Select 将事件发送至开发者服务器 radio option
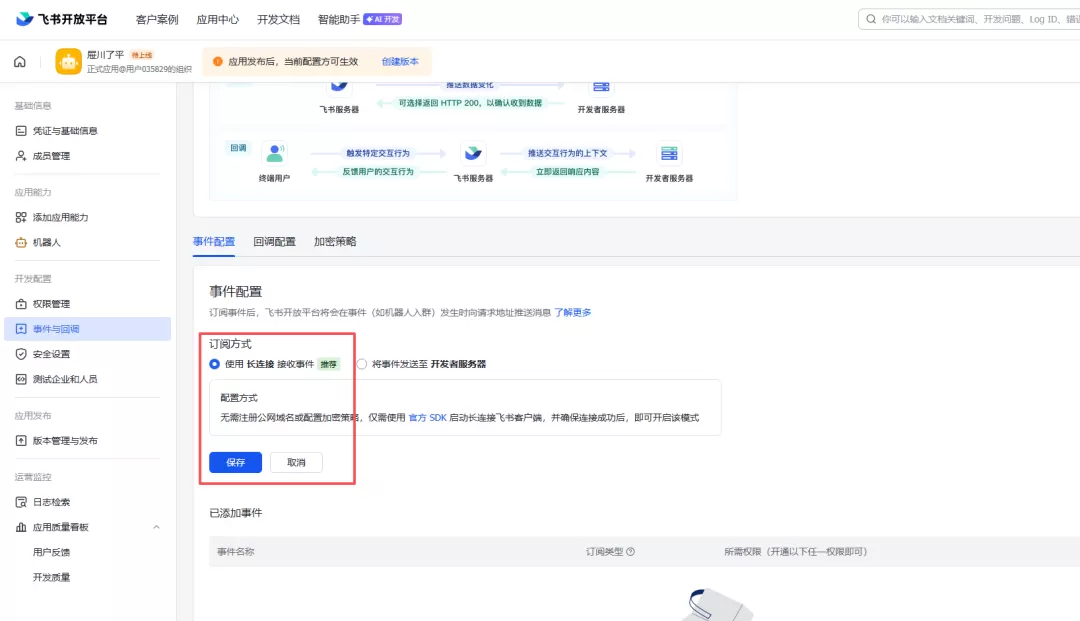This screenshot has width=1080, height=621. click(362, 364)
